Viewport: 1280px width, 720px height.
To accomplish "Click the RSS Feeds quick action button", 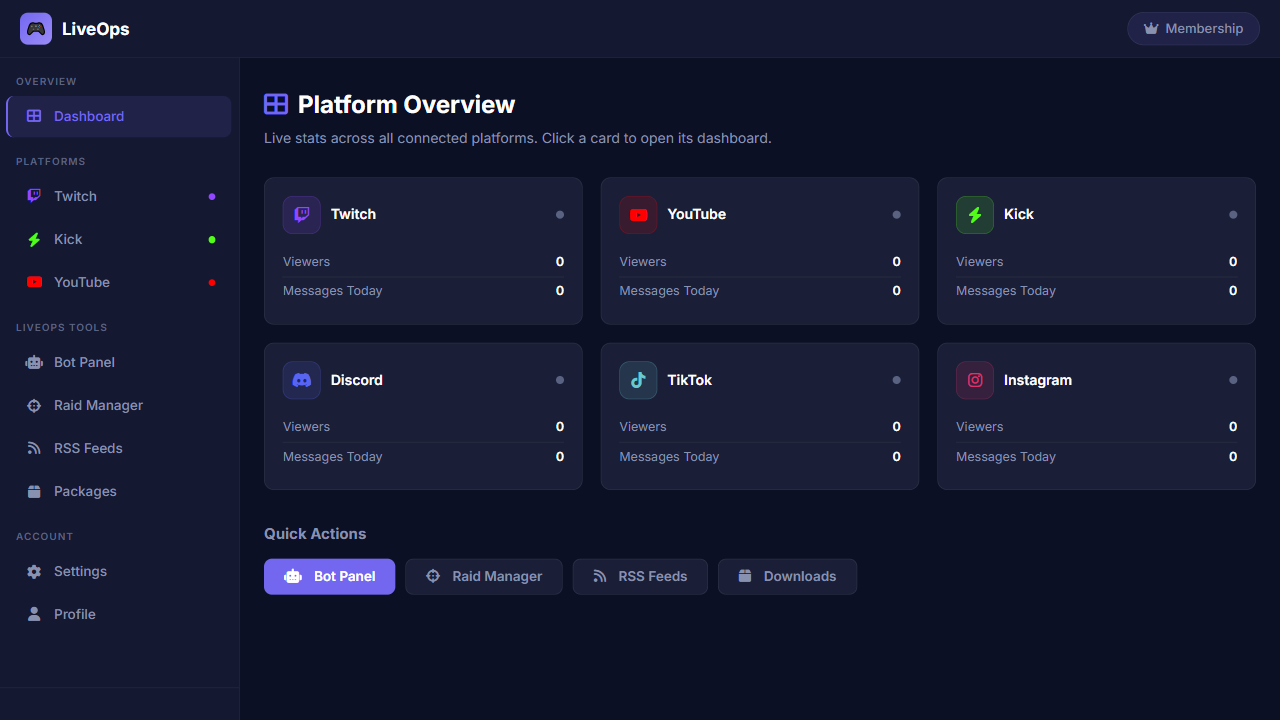I will point(640,576).
